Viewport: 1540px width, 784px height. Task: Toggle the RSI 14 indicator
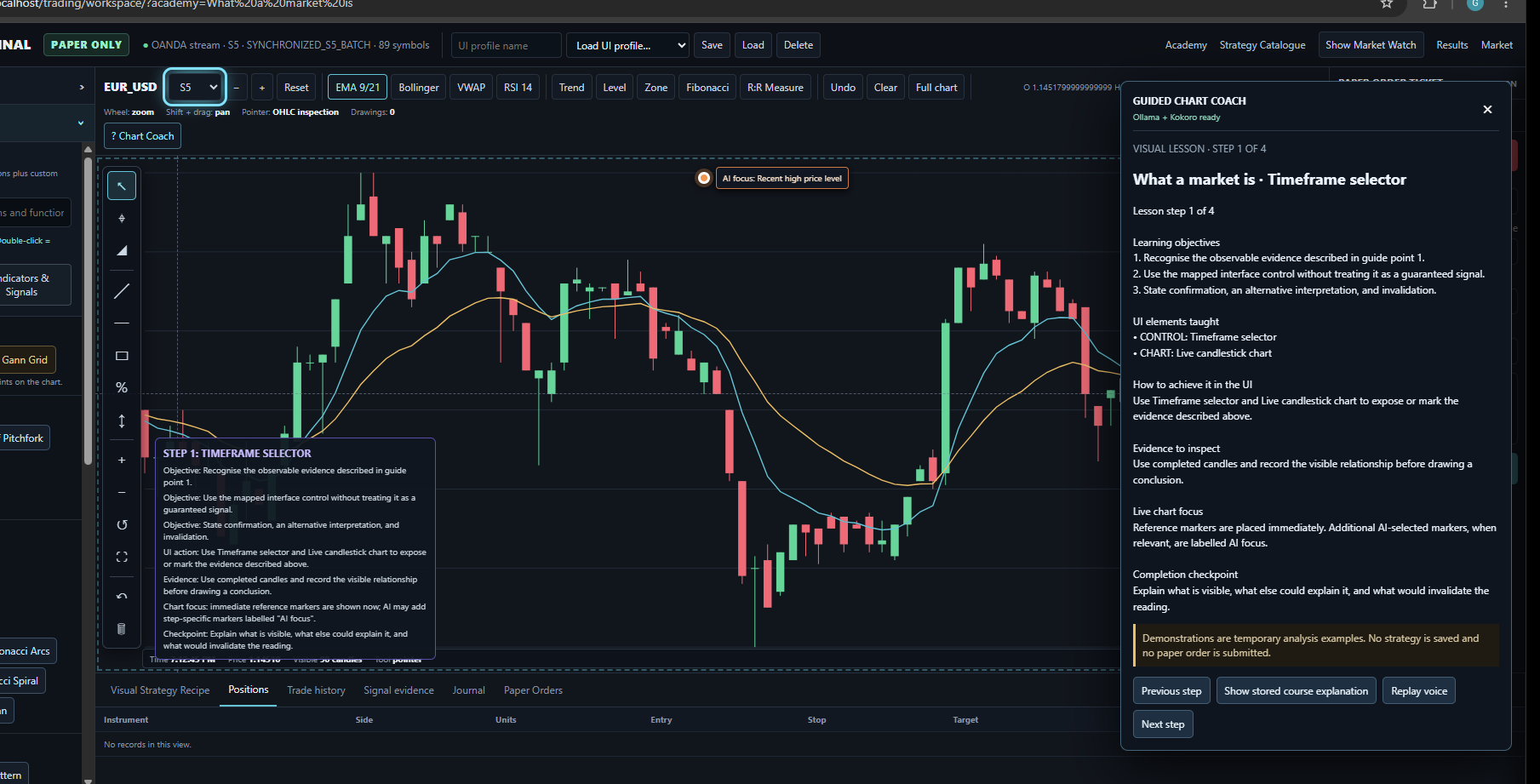[518, 88]
